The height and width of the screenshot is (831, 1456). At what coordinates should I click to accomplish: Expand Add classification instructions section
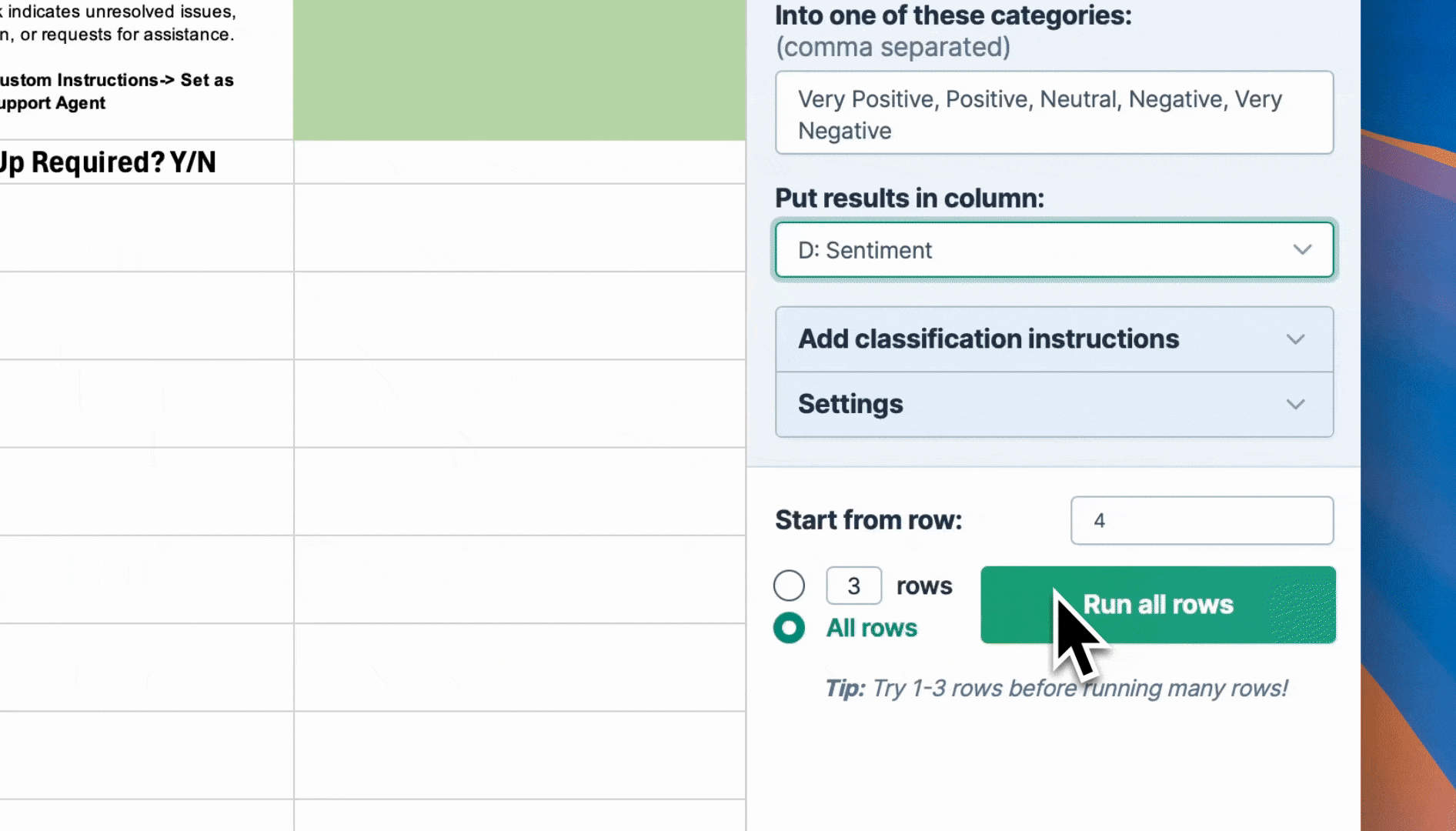[1054, 339]
